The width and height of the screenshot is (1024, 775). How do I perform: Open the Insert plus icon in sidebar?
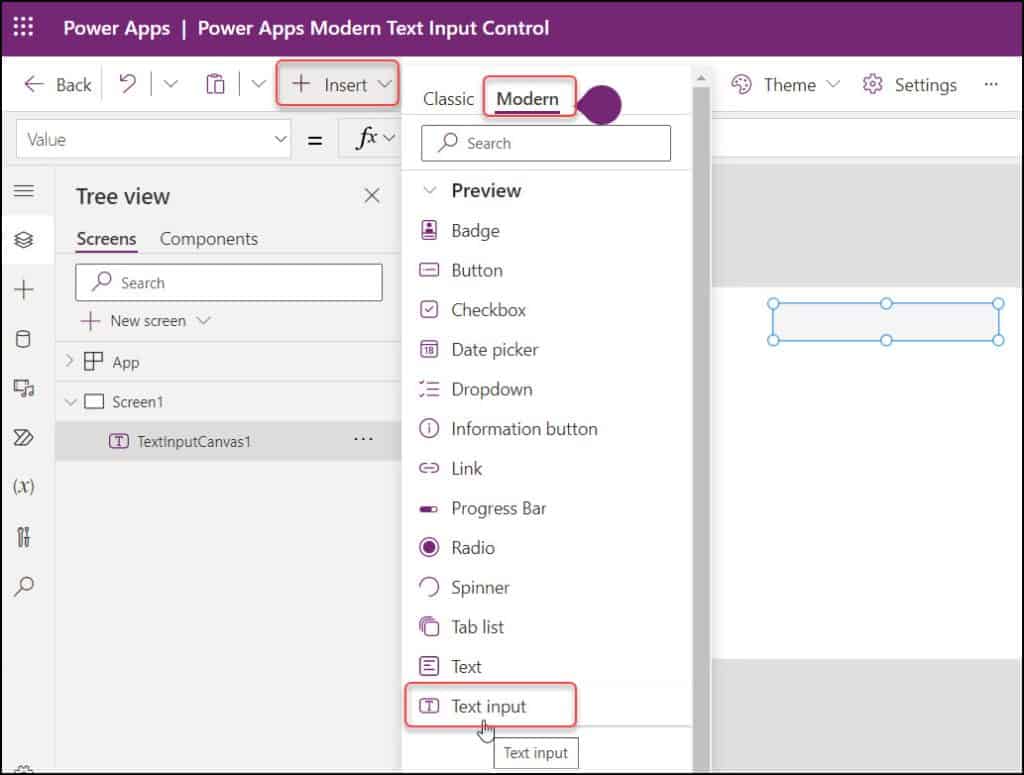[24, 289]
